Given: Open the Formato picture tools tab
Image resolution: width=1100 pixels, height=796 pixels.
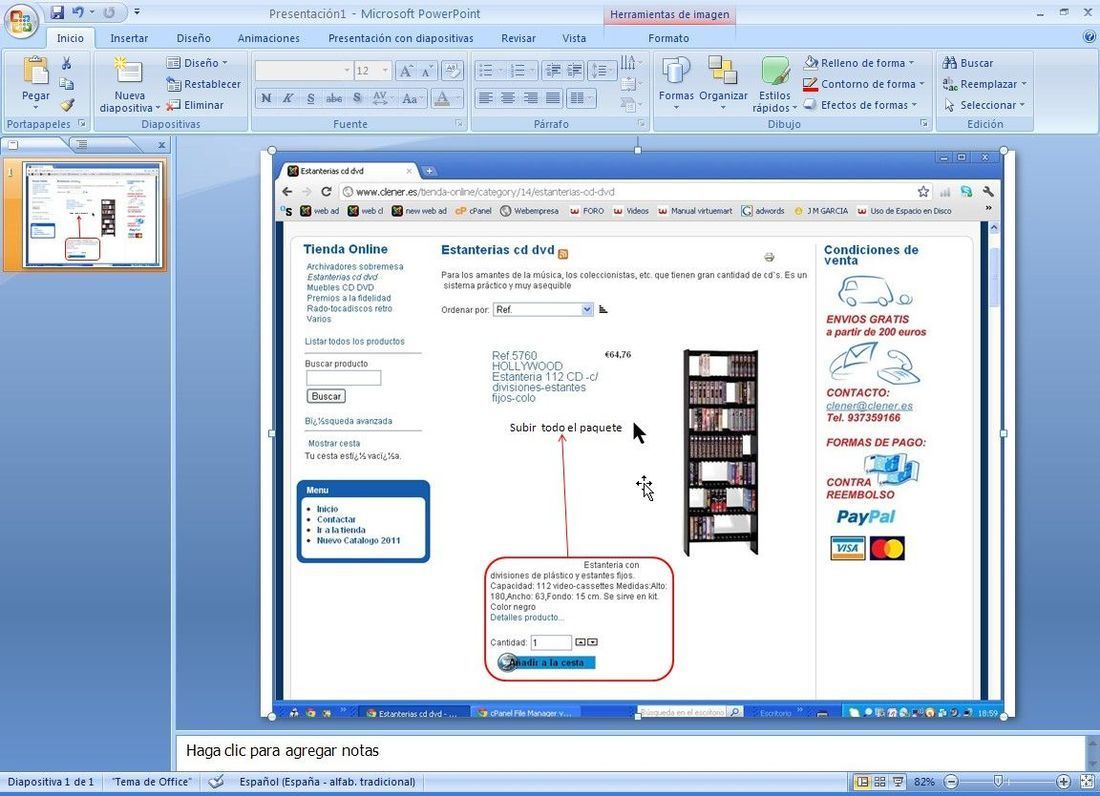Looking at the screenshot, I should click(x=669, y=39).
